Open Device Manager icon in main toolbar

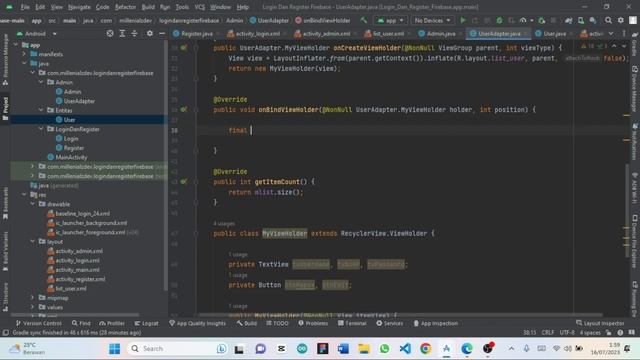pyautogui.click(x=580, y=20)
